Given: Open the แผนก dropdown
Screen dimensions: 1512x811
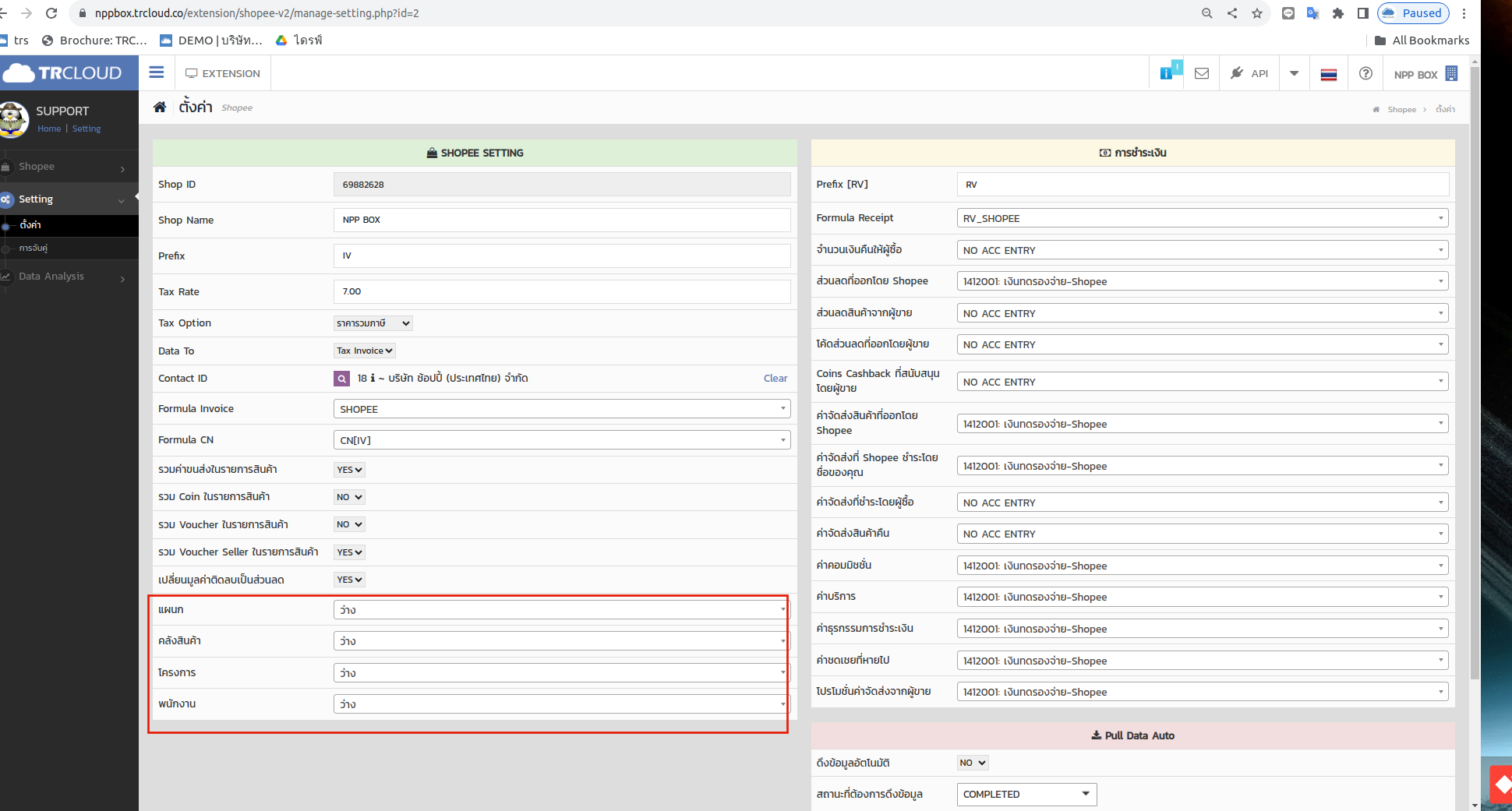Looking at the screenshot, I should point(562,610).
